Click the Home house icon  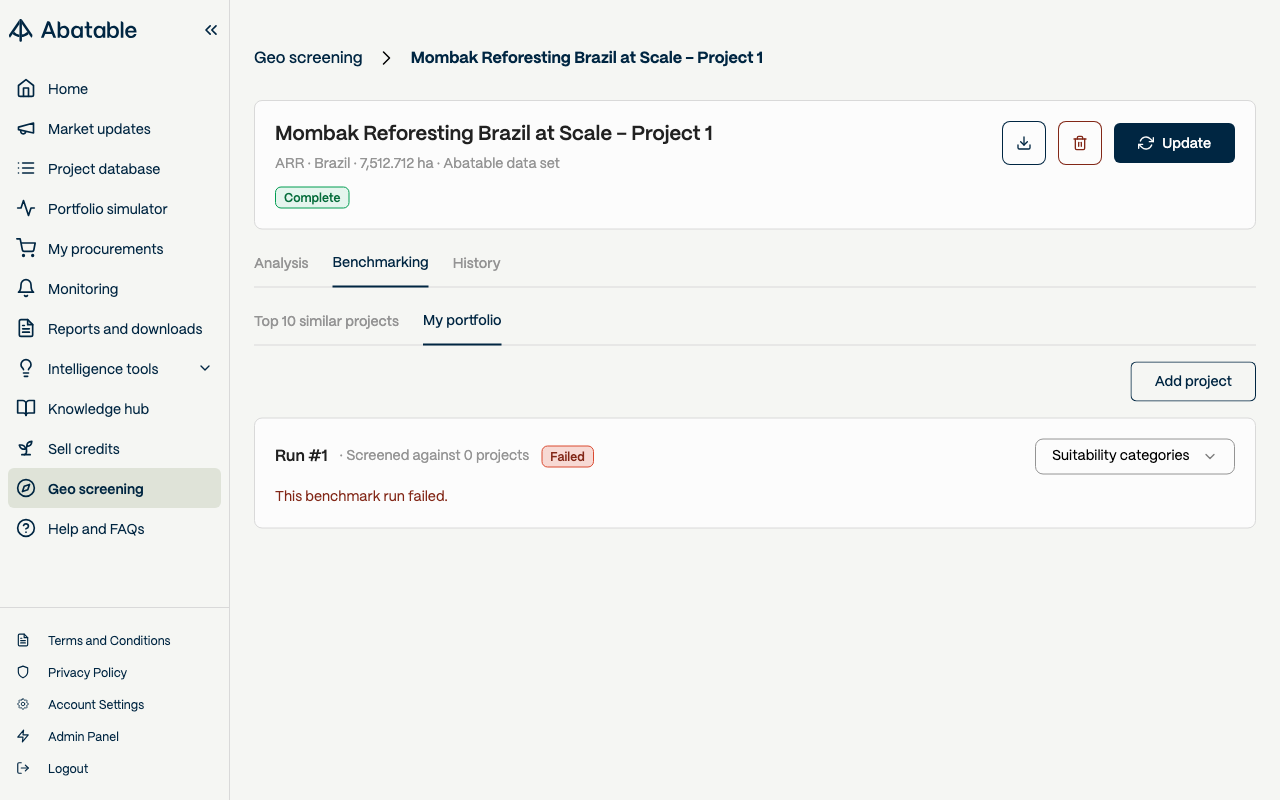click(27, 89)
